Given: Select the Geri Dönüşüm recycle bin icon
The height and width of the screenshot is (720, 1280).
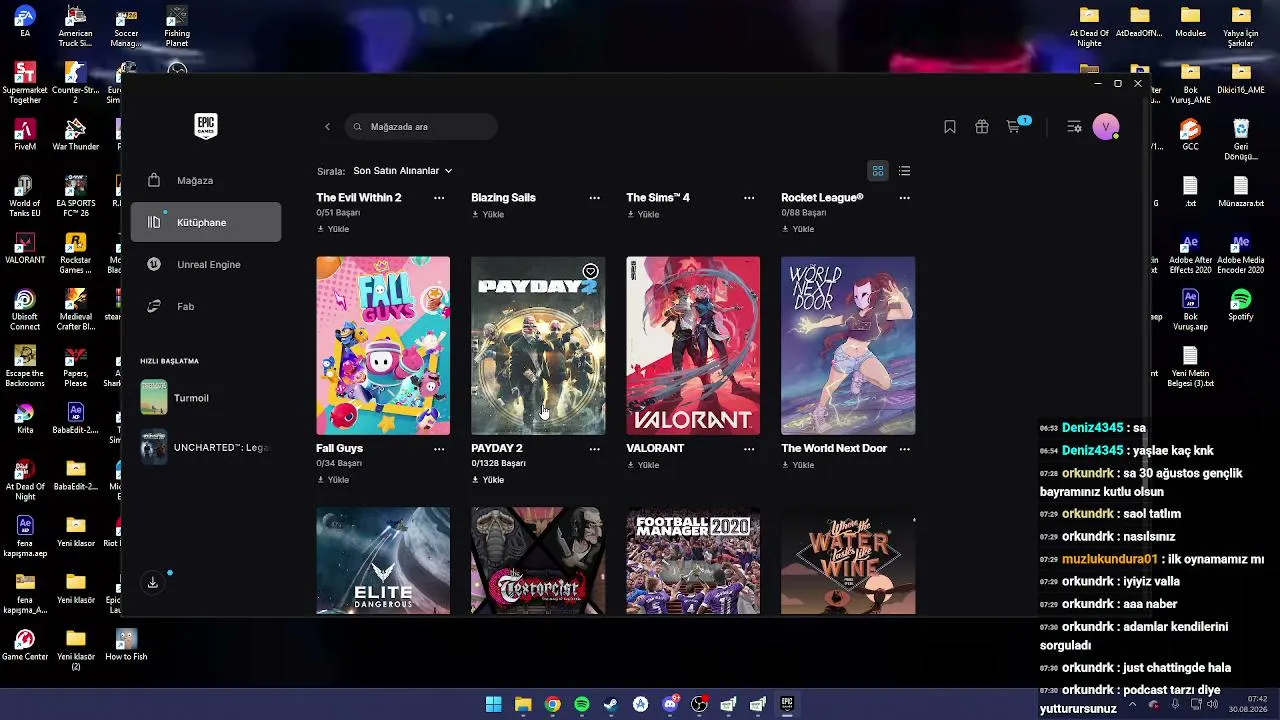Looking at the screenshot, I should pyautogui.click(x=1241, y=140).
